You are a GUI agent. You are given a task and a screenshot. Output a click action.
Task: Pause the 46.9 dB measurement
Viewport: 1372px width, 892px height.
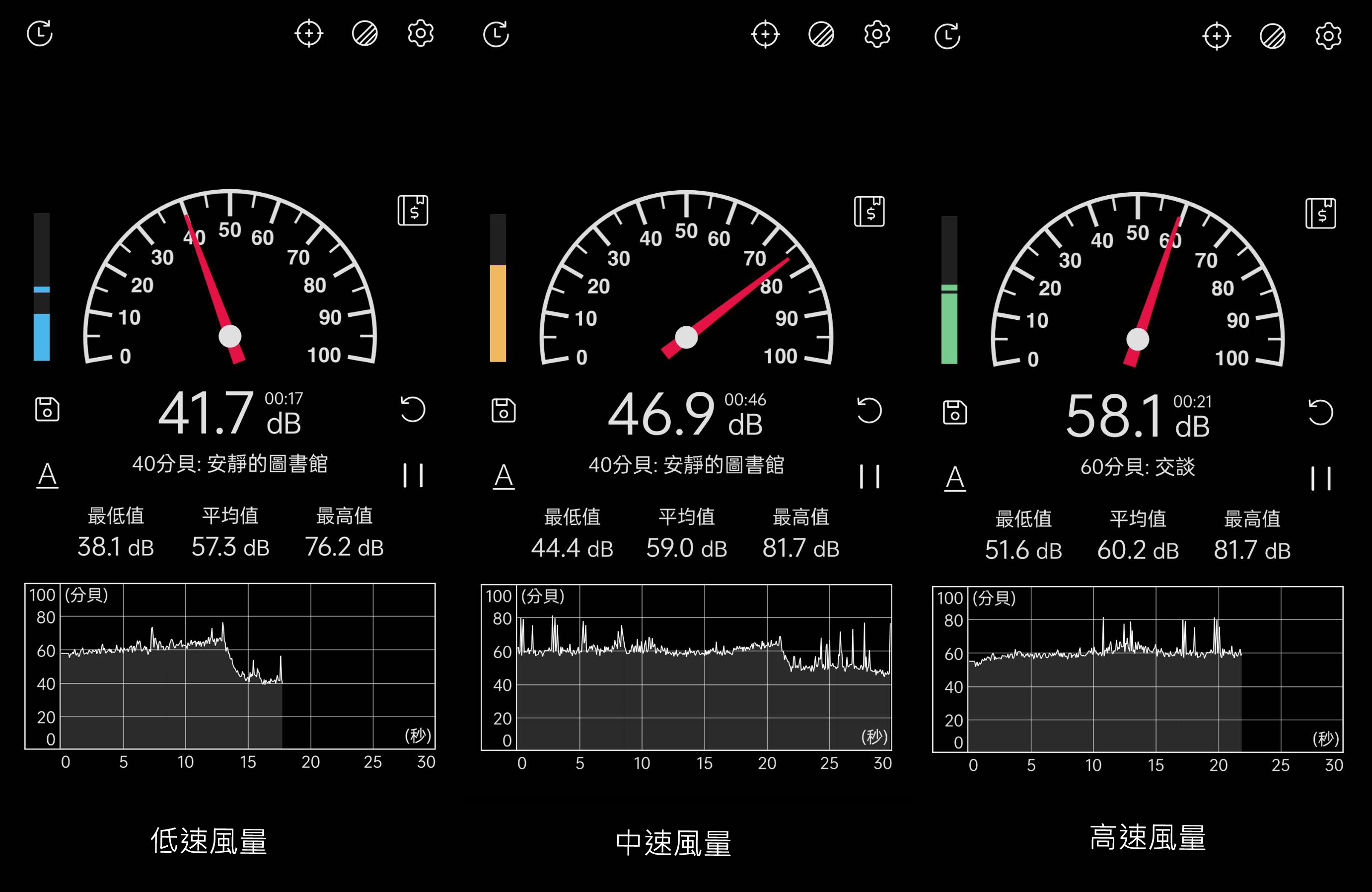coord(869,477)
